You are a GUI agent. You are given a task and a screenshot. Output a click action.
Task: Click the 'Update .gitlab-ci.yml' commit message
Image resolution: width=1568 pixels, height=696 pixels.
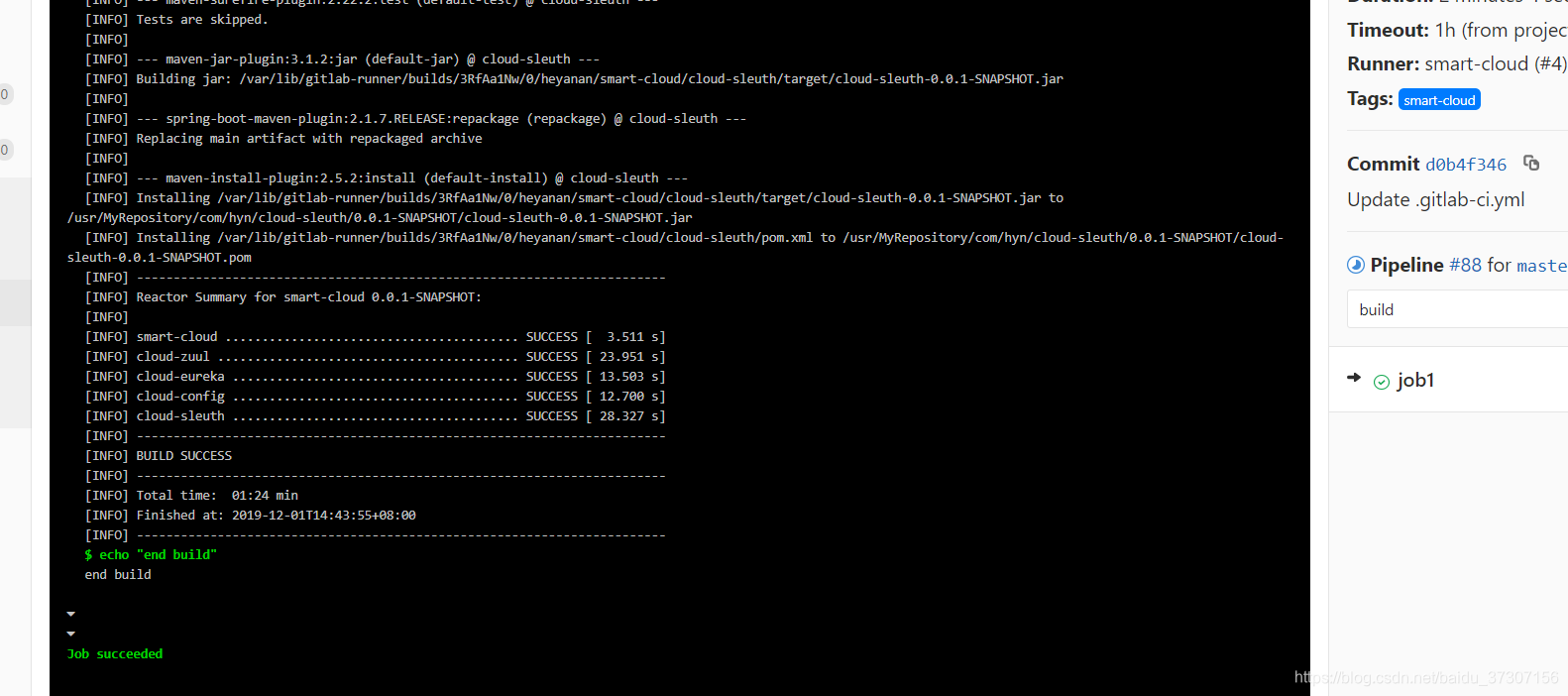click(1436, 199)
